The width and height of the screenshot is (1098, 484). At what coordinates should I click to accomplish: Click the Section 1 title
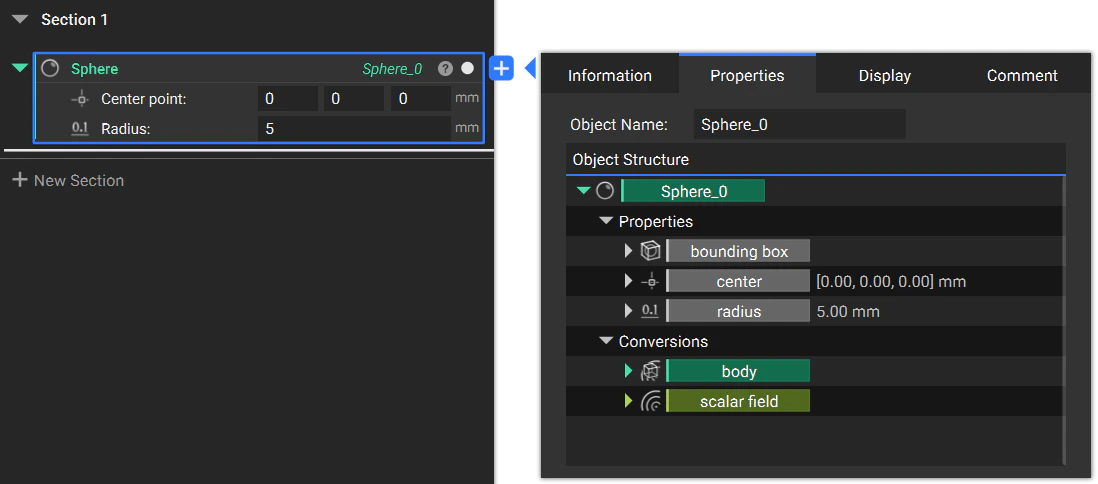[74, 20]
